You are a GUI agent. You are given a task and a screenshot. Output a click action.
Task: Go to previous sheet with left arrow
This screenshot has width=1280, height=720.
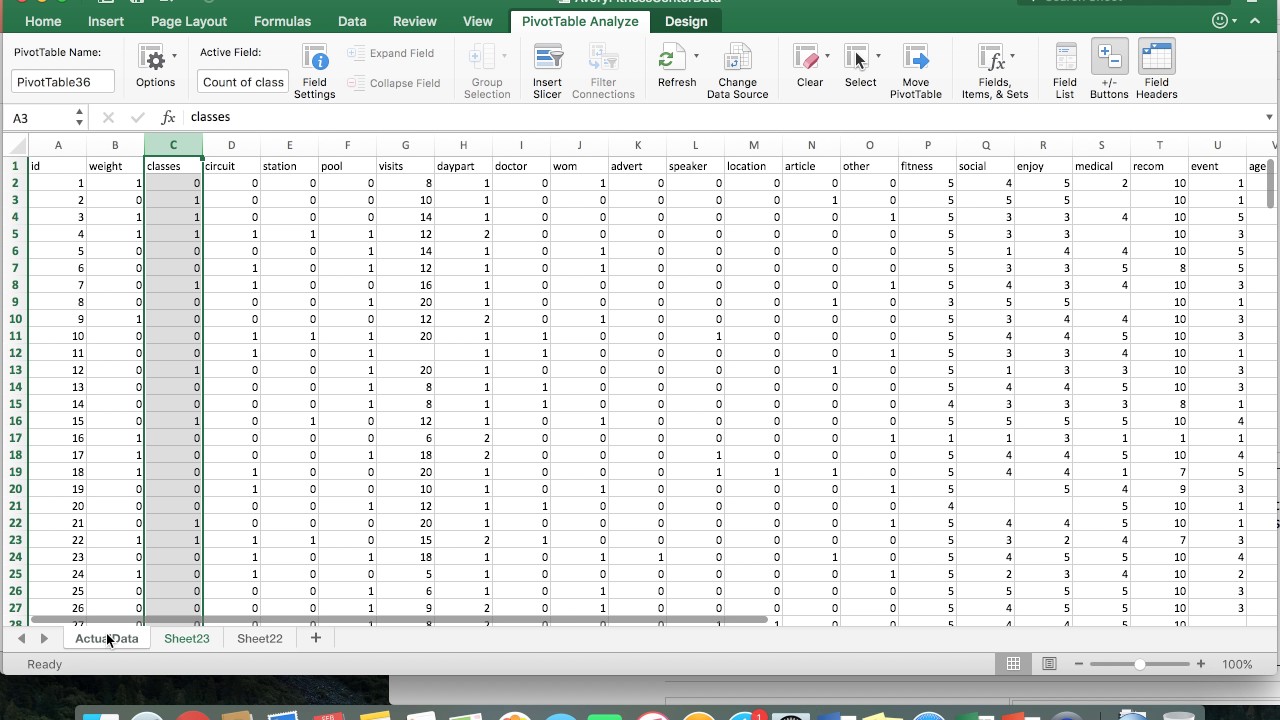point(21,638)
